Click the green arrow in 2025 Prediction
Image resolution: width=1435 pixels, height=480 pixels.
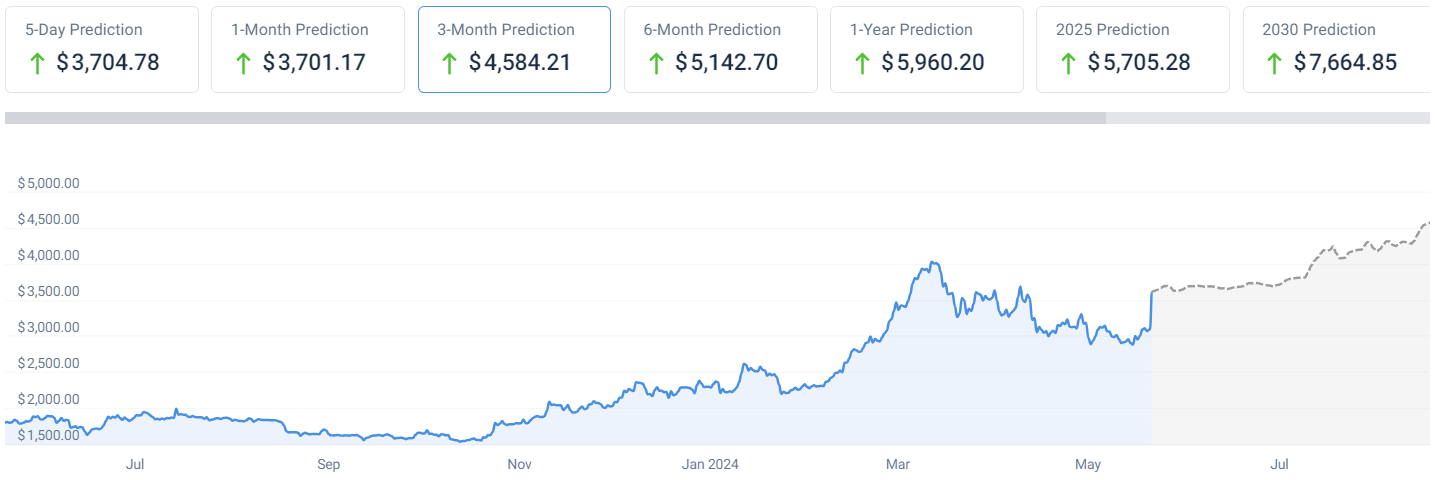coord(1068,63)
